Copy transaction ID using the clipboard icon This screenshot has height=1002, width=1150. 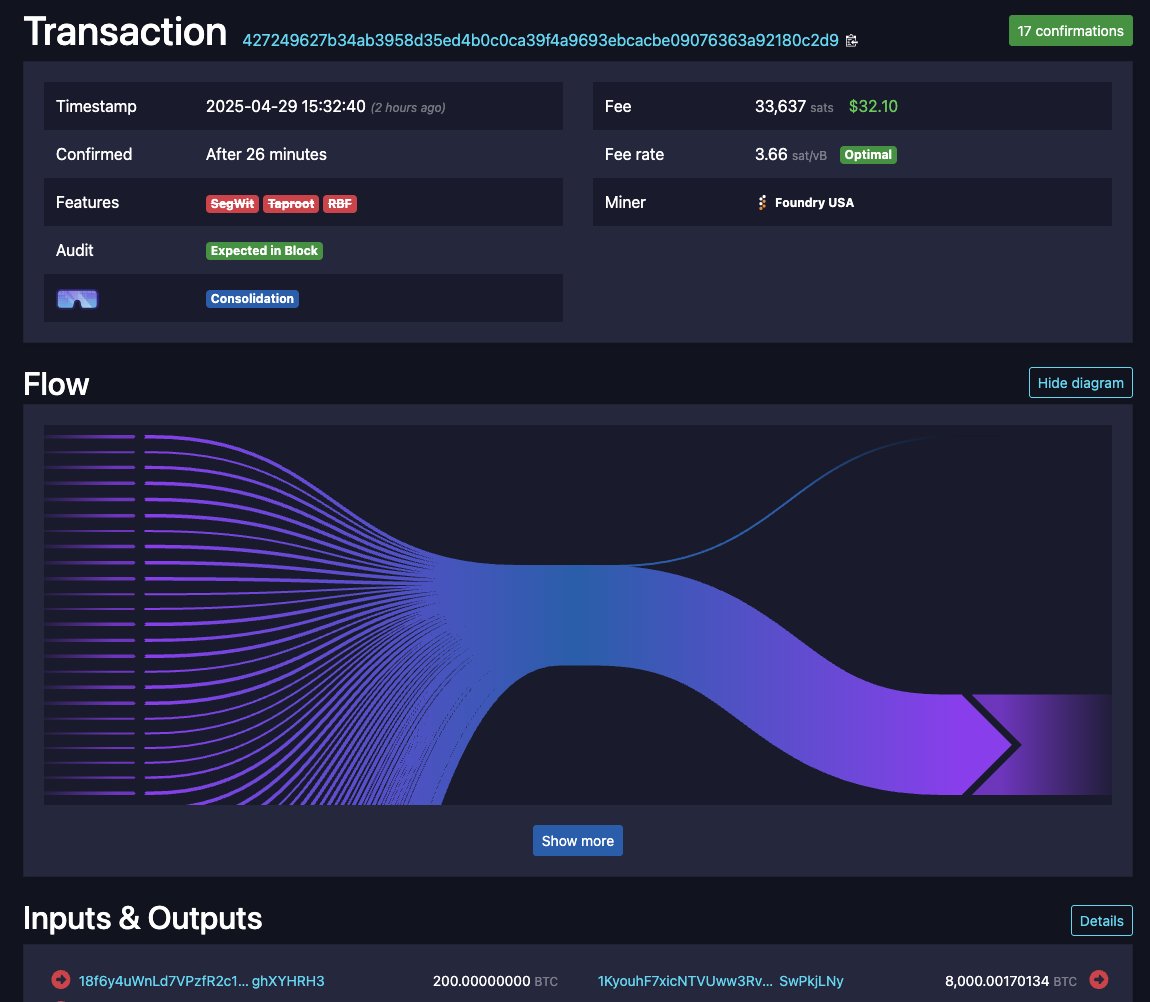[852, 40]
